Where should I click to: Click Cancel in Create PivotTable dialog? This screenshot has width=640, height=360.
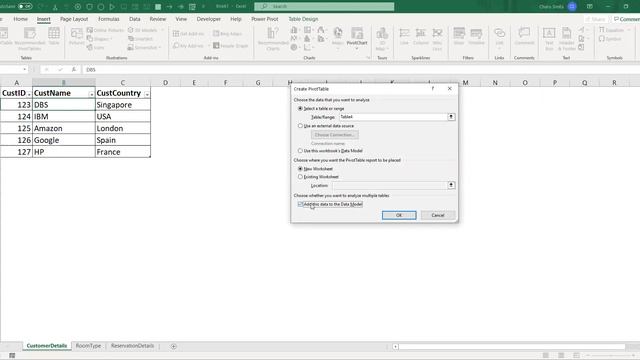point(438,215)
